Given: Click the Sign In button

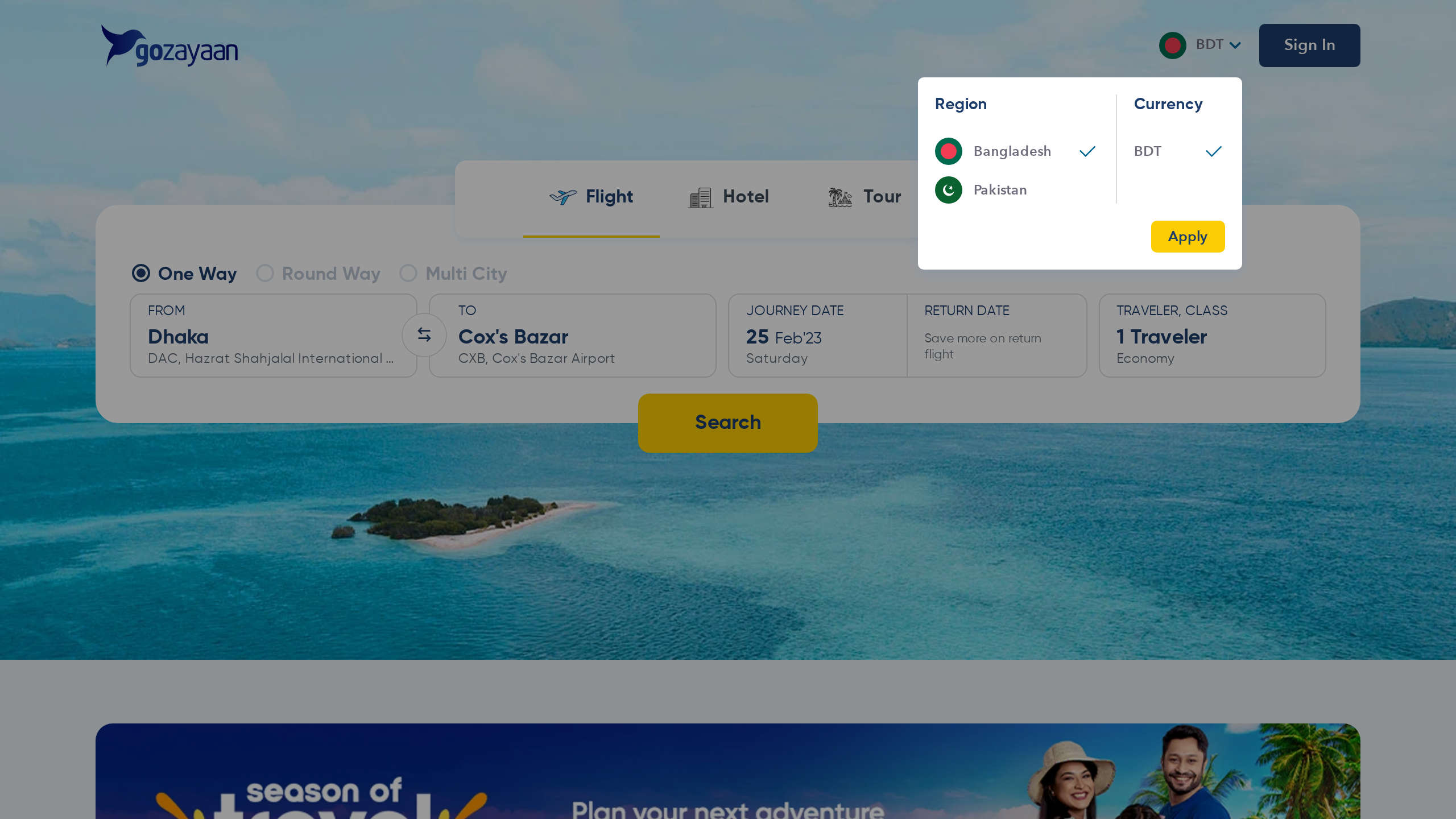Looking at the screenshot, I should pos(1309,45).
